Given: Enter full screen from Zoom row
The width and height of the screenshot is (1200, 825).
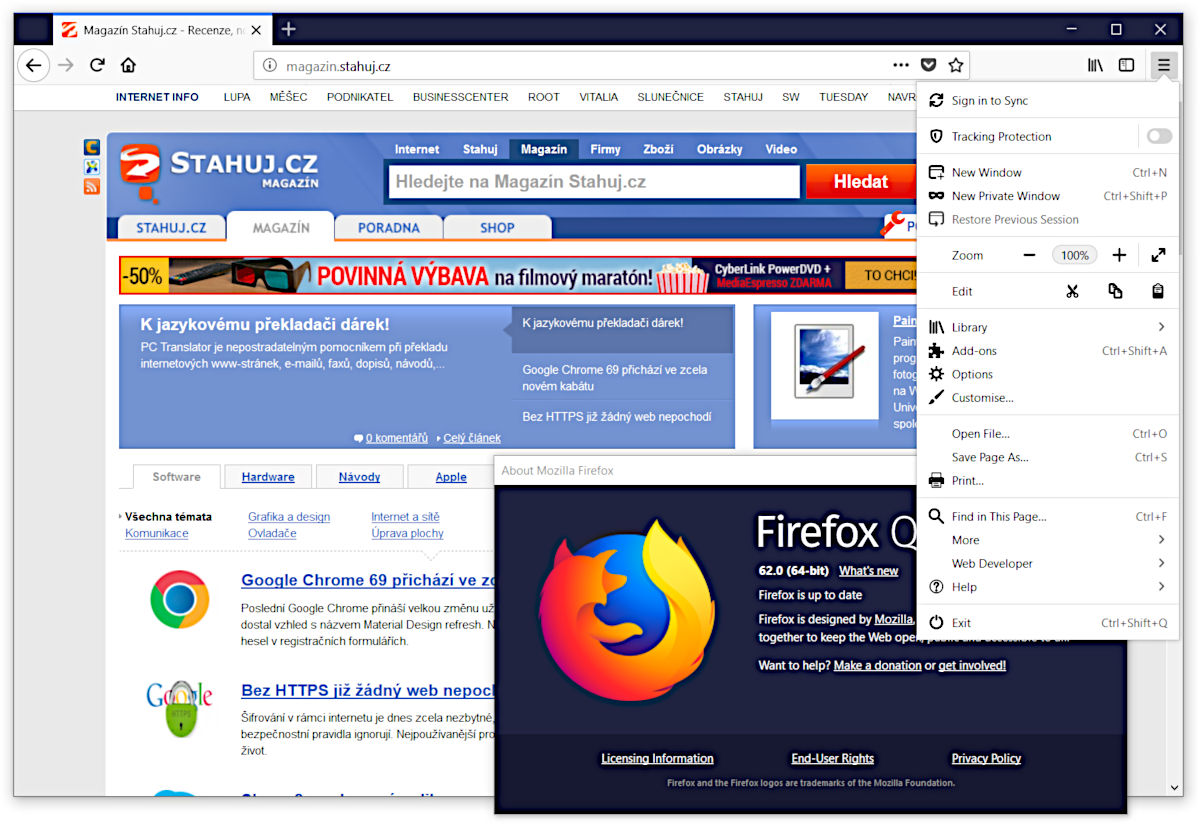Looking at the screenshot, I should click(x=1158, y=255).
